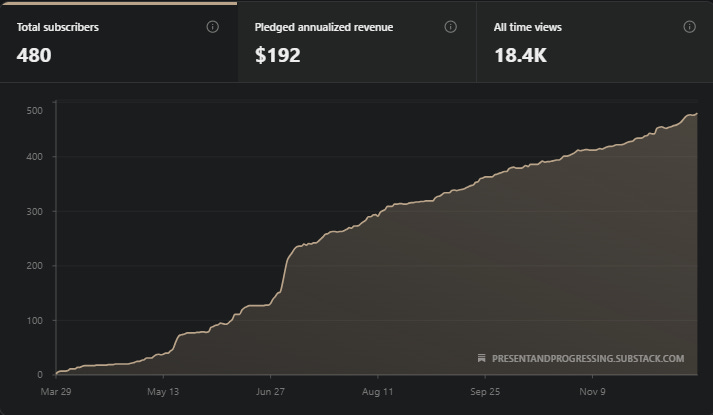Click the 100 y-axis label
The height and width of the screenshot is (415, 713).
[x=35, y=320]
